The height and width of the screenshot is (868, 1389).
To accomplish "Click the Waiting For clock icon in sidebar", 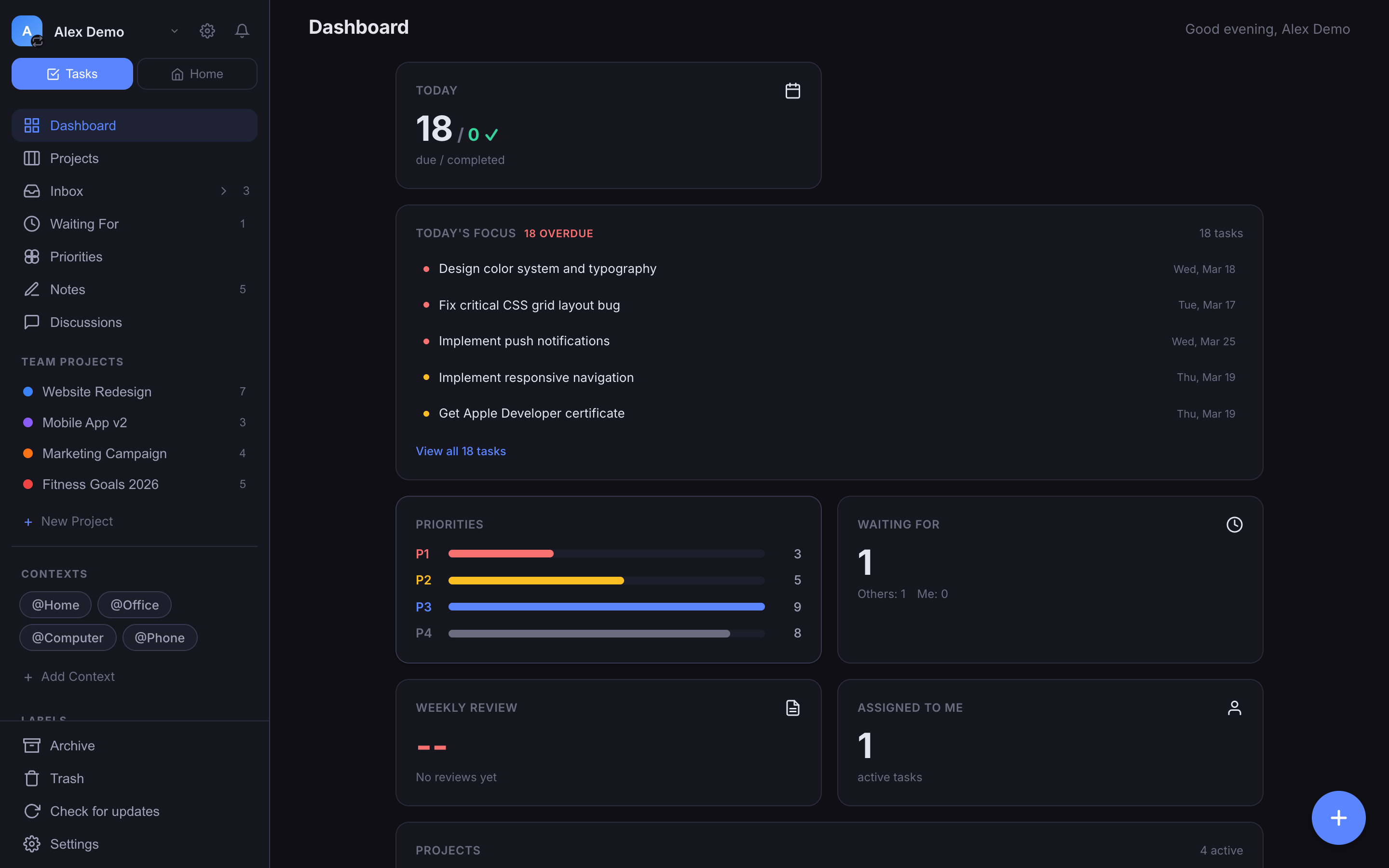I will point(31,224).
